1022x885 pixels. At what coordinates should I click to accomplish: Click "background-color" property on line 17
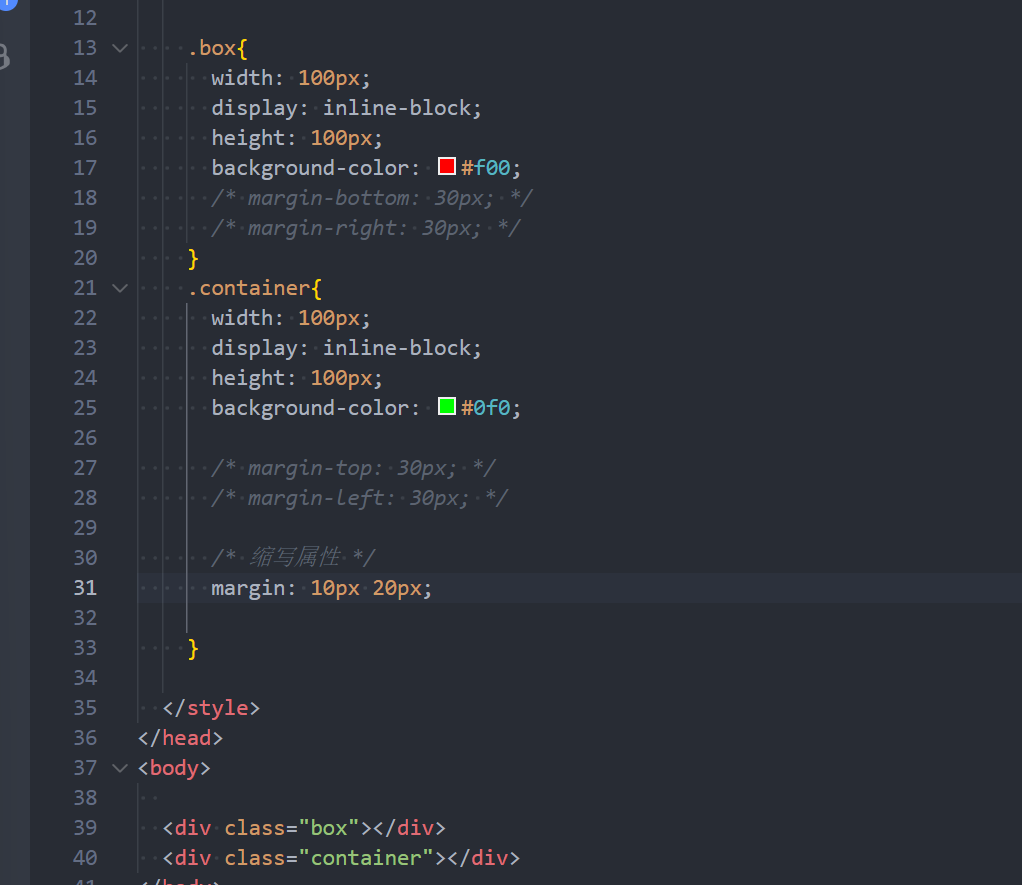click(310, 168)
